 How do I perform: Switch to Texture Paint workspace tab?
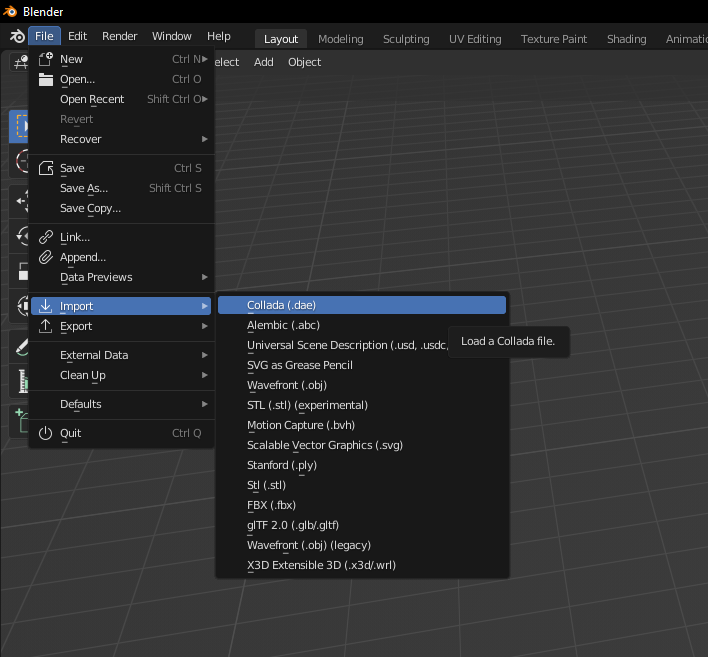click(554, 39)
